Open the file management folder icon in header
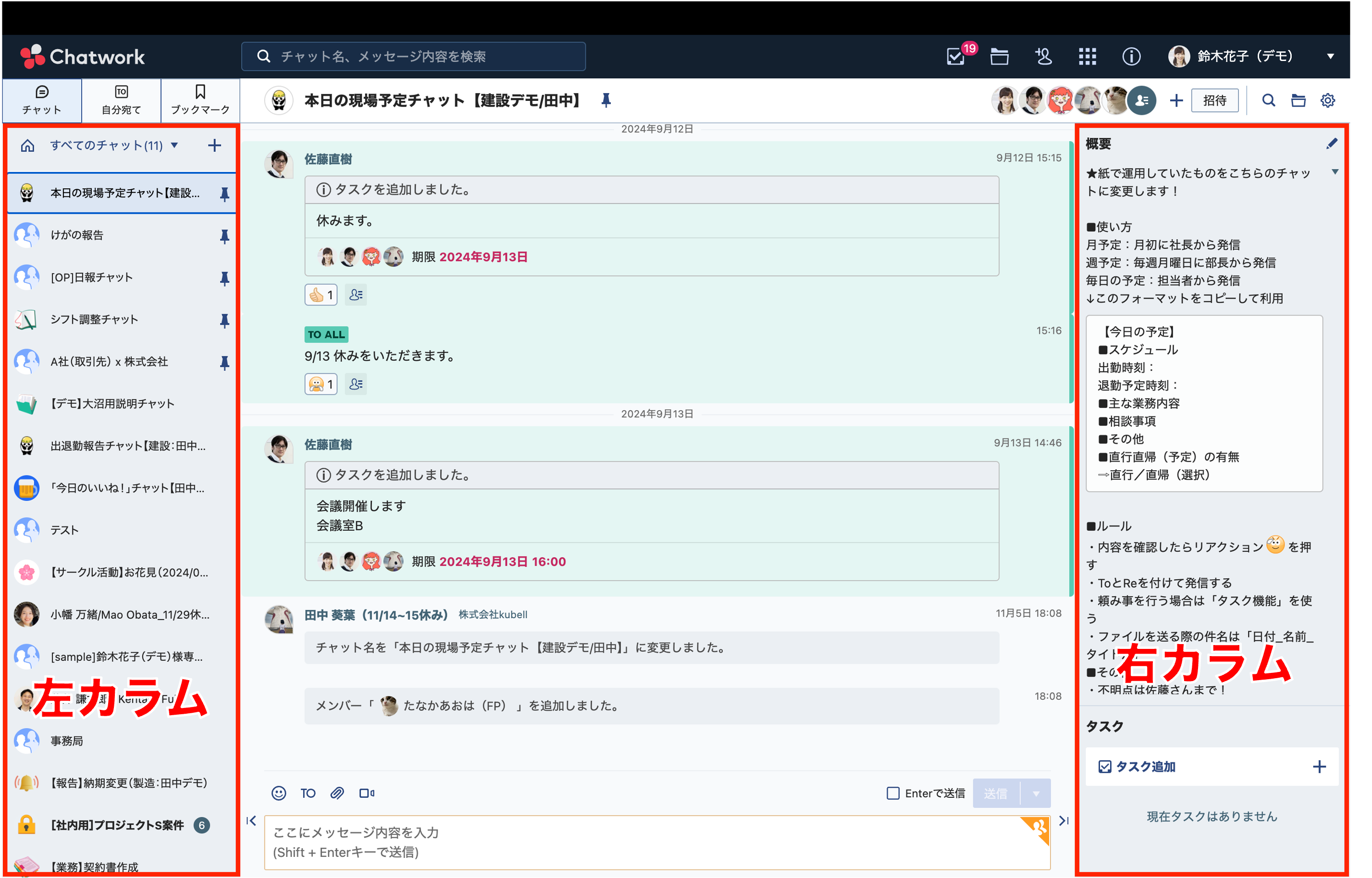 pos(1000,57)
